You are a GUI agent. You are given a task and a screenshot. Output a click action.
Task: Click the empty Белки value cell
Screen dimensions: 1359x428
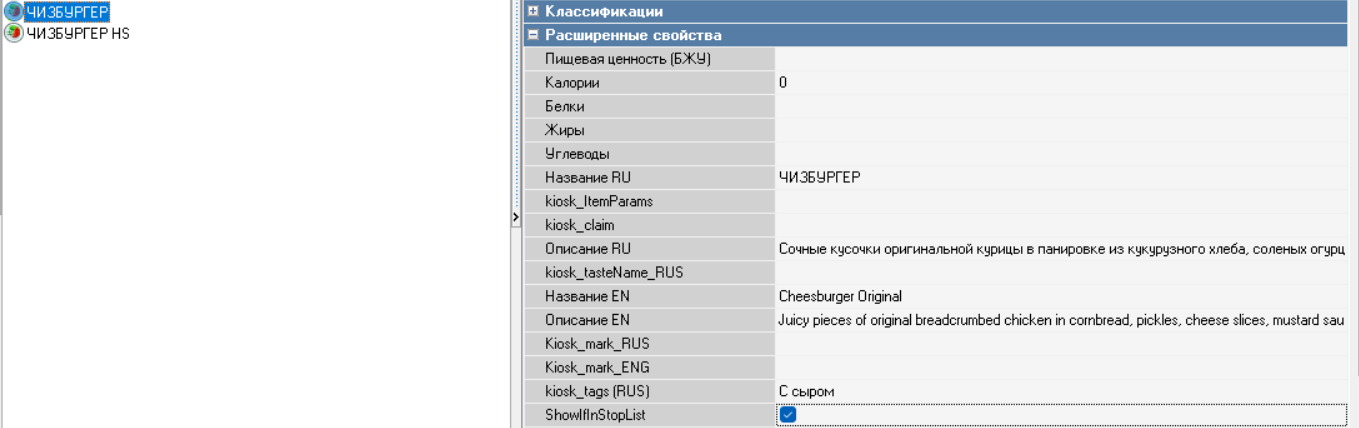tap(1060, 106)
